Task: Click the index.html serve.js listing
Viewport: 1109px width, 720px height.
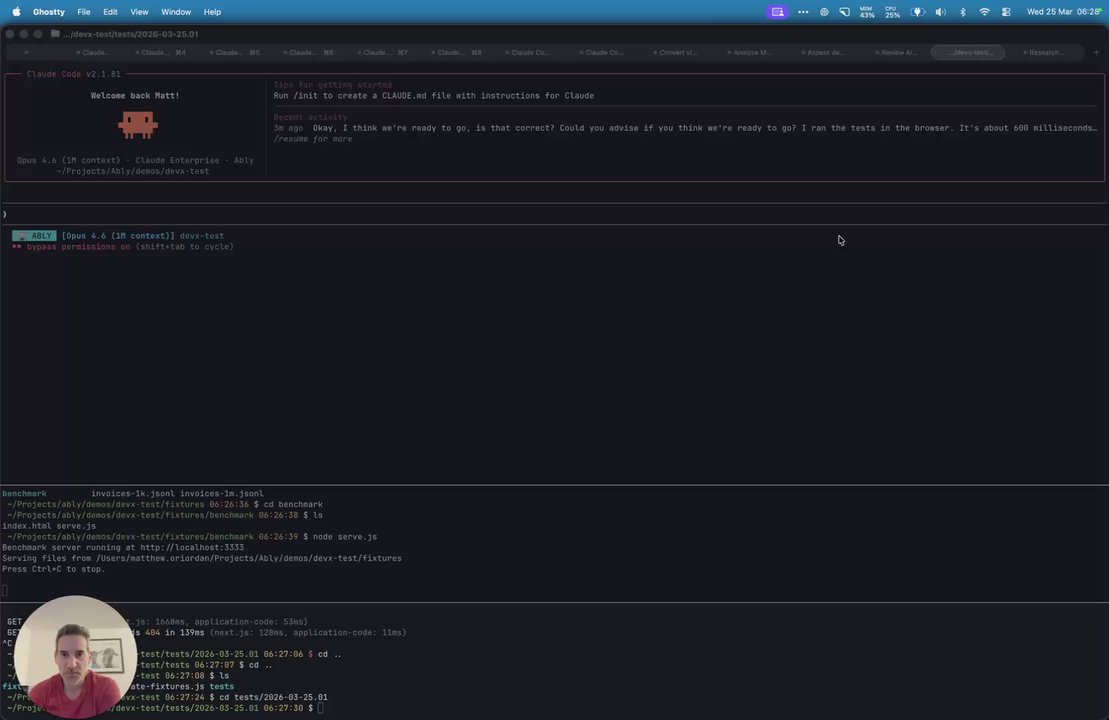Action: click(x=49, y=526)
